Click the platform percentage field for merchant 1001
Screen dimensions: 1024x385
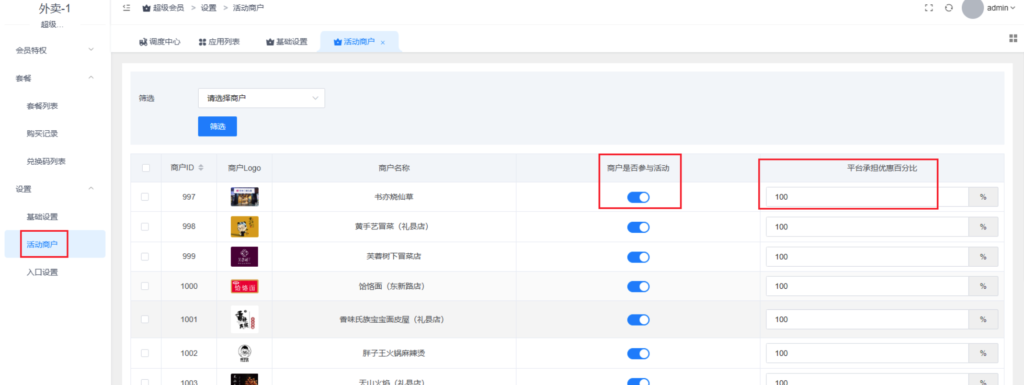pos(867,320)
